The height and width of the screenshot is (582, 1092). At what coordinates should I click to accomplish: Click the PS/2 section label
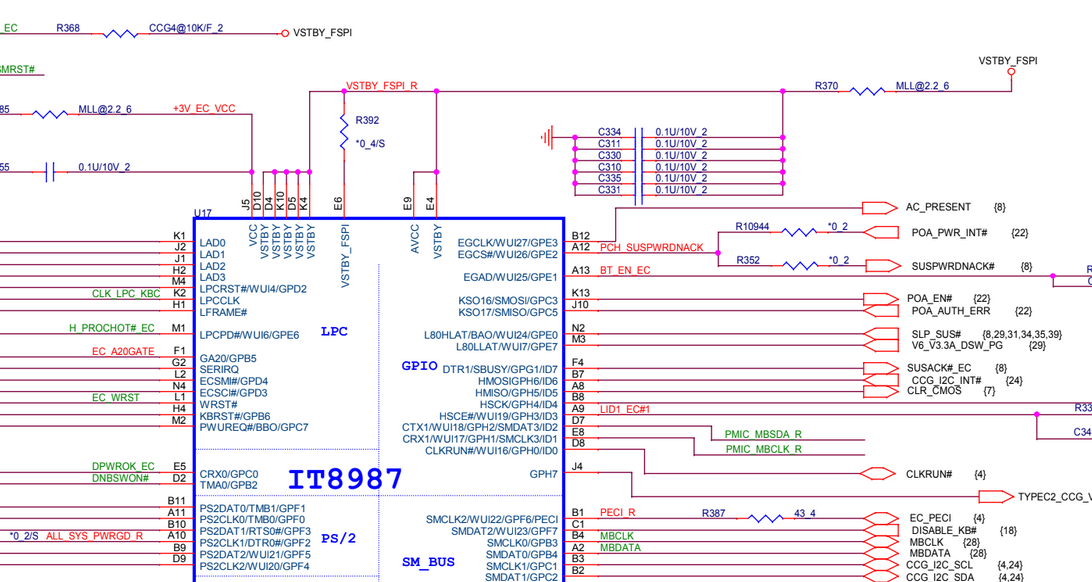tap(338, 538)
